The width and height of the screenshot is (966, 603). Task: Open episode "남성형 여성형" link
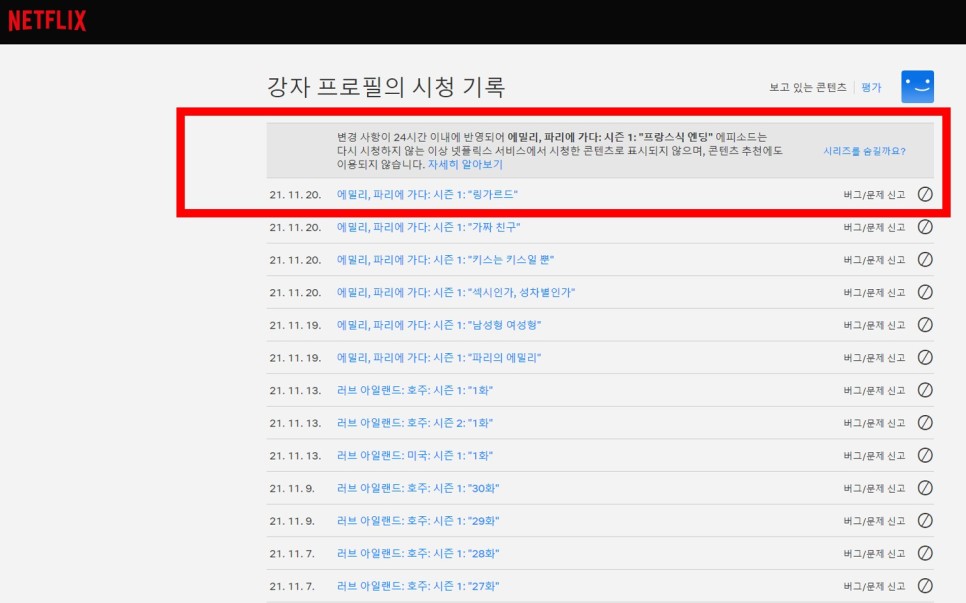click(439, 325)
